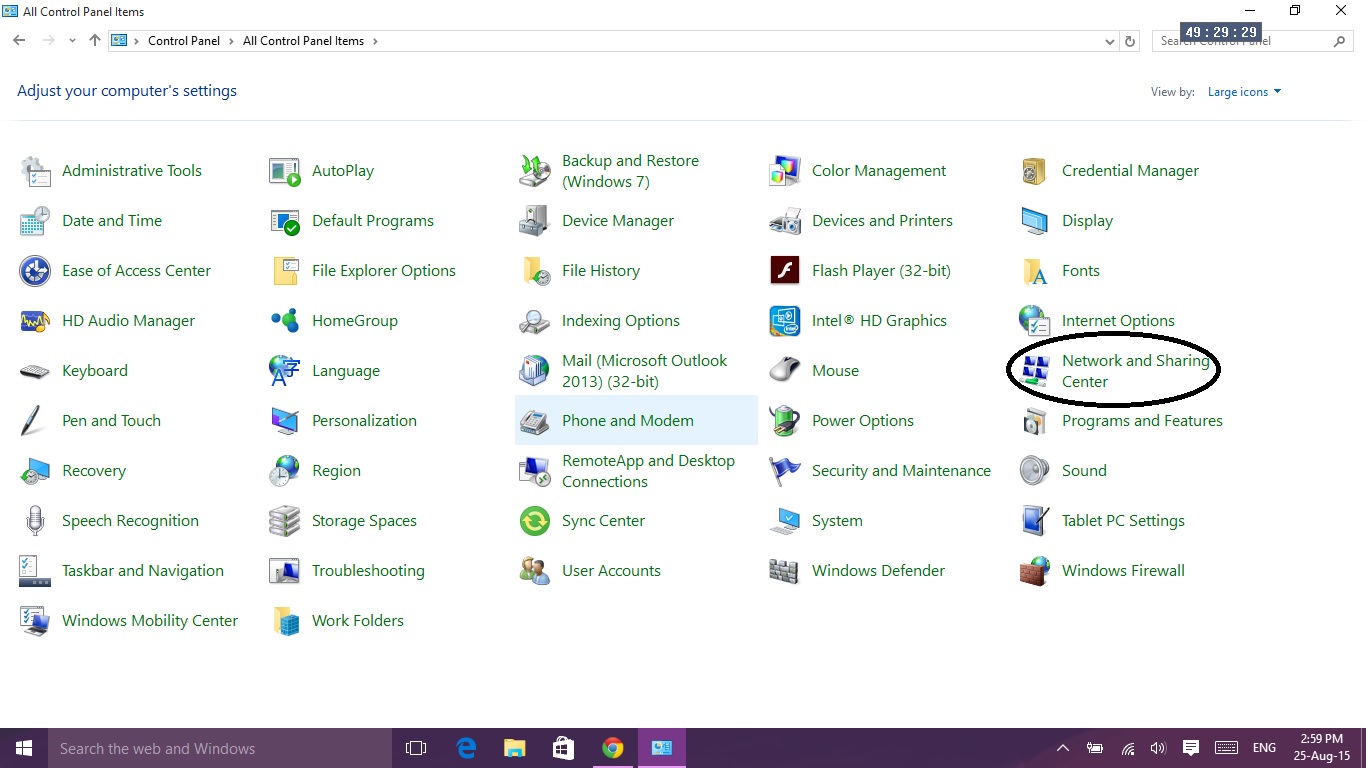Image resolution: width=1366 pixels, height=768 pixels.
Task: Open the Programs and Features link
Action: tap(1142, 421)
